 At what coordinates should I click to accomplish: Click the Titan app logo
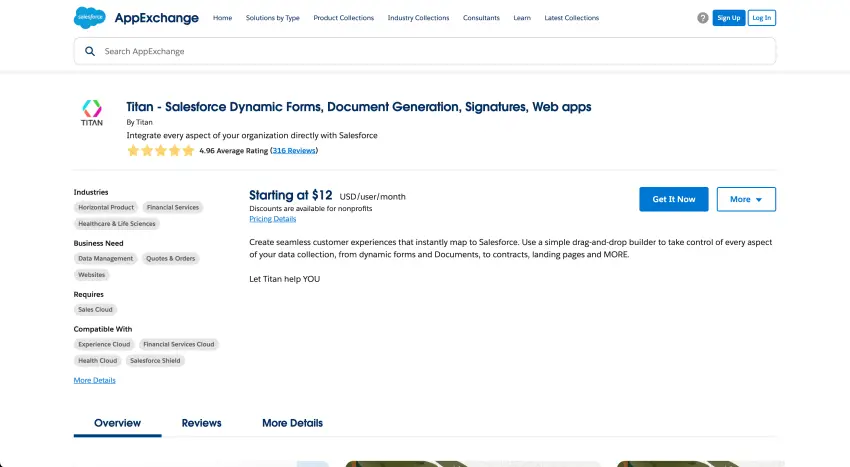coord(91,114)
